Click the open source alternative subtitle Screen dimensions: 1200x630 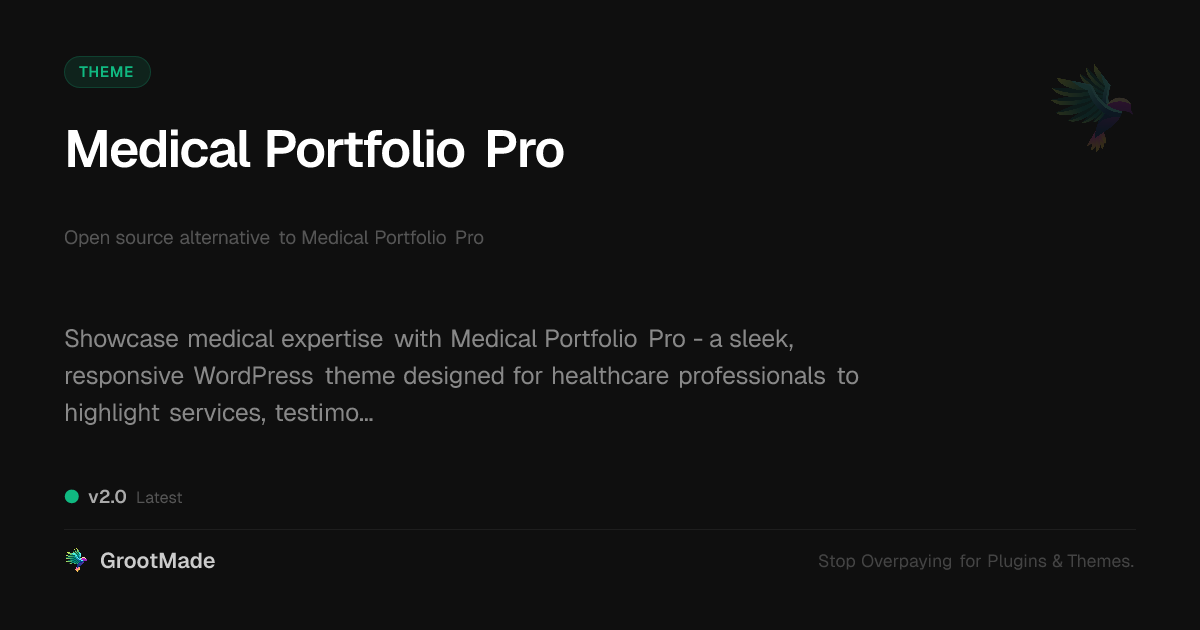click(x=273, y=238)
